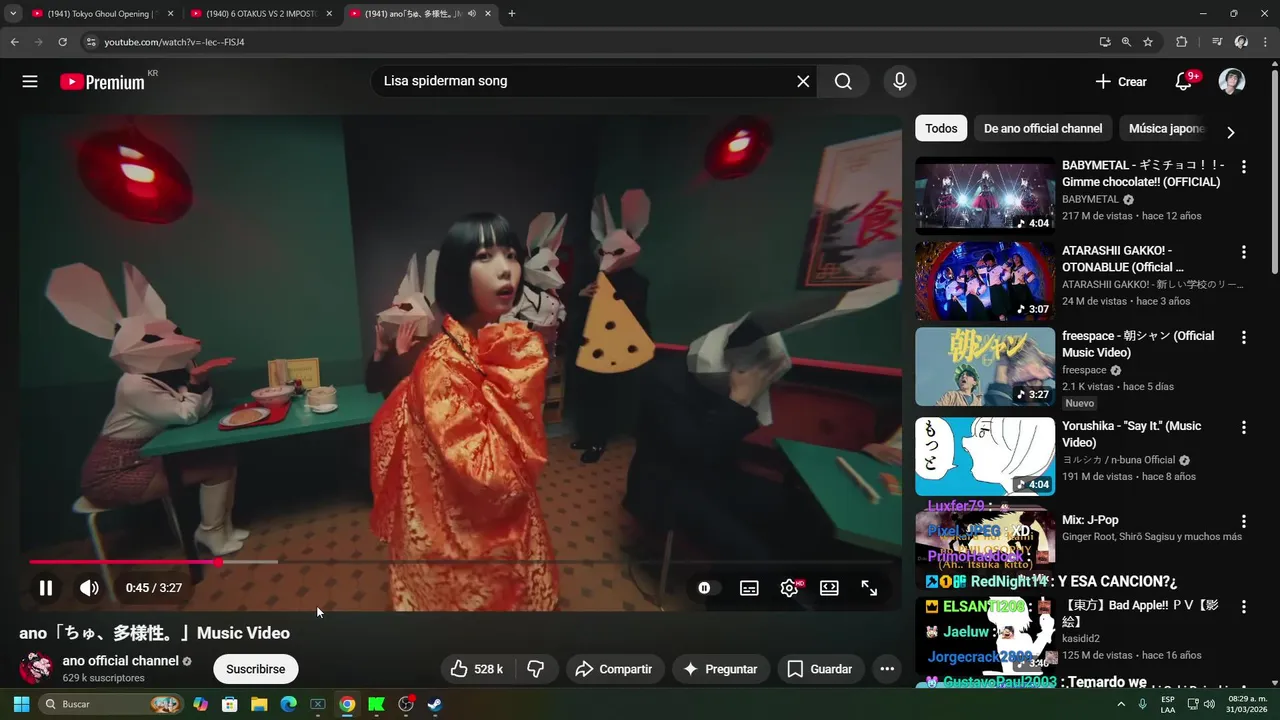Open ano official channel link

pyautogui.click(x=121, y=661)
